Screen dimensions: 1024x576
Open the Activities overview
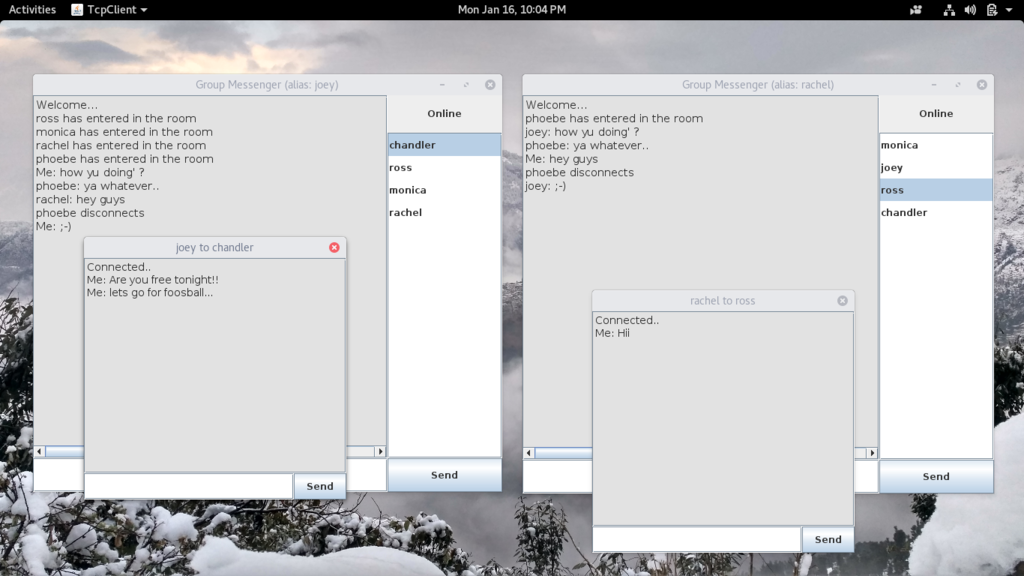click(32, 10)
